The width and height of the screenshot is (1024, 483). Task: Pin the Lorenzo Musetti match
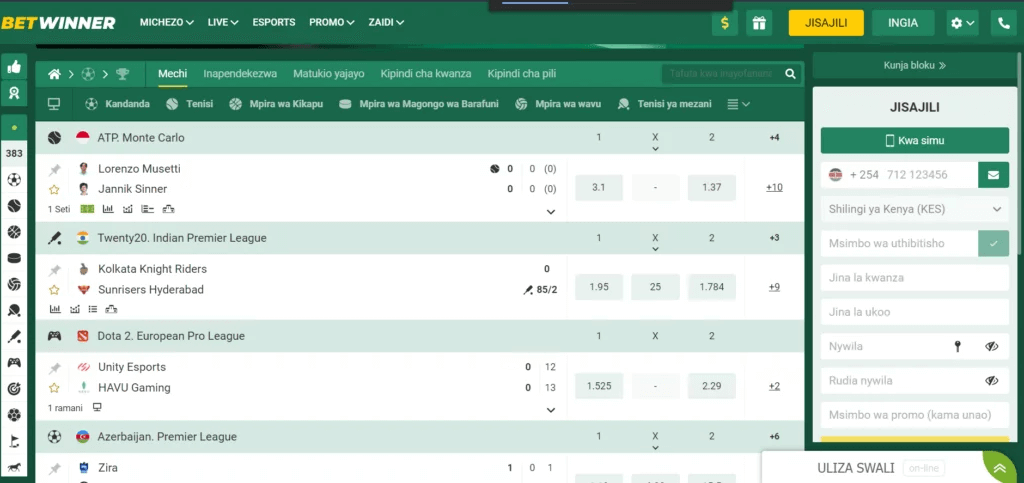[55, 170]
